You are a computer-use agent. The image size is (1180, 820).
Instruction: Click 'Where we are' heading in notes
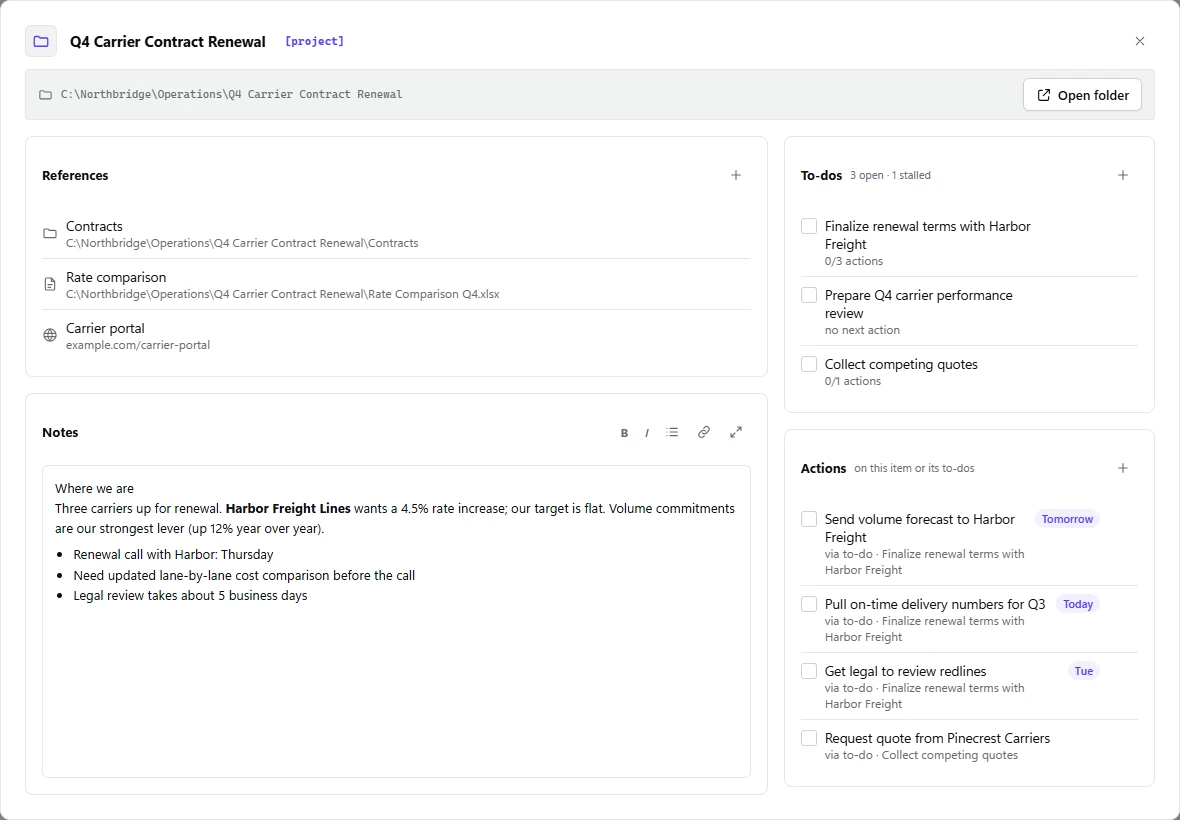tap(94, 489)
